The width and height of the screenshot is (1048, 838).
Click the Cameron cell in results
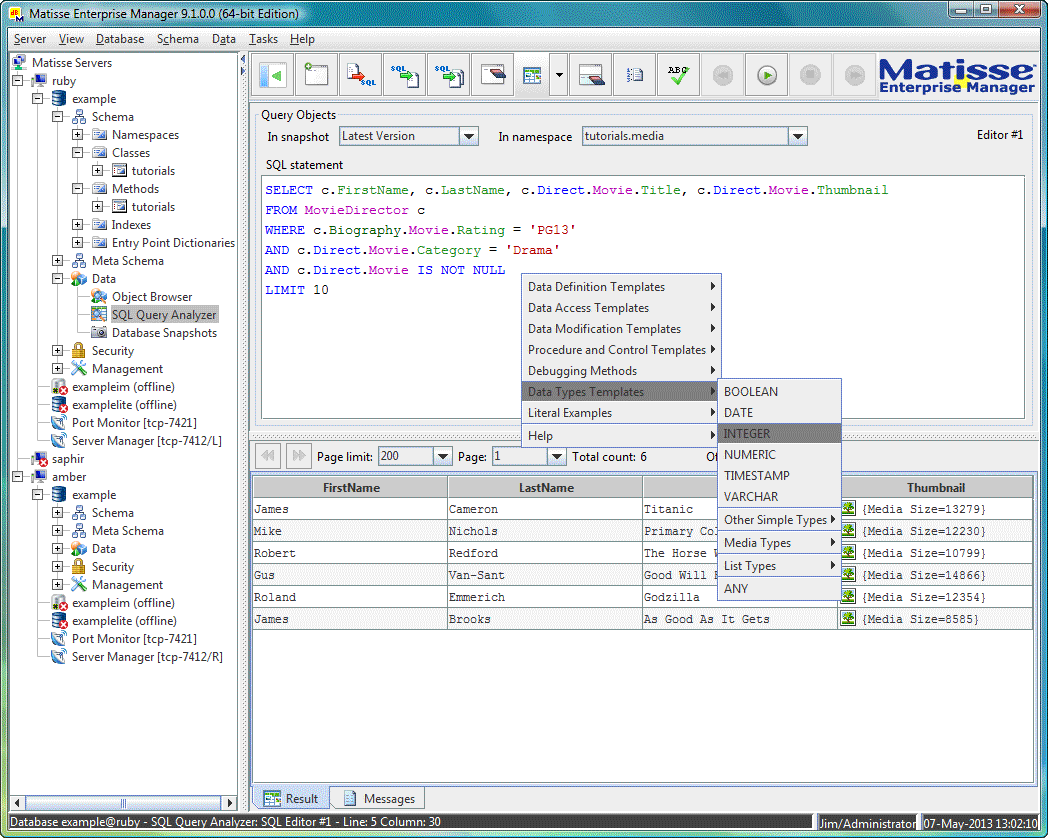click(x=545, y=509)
